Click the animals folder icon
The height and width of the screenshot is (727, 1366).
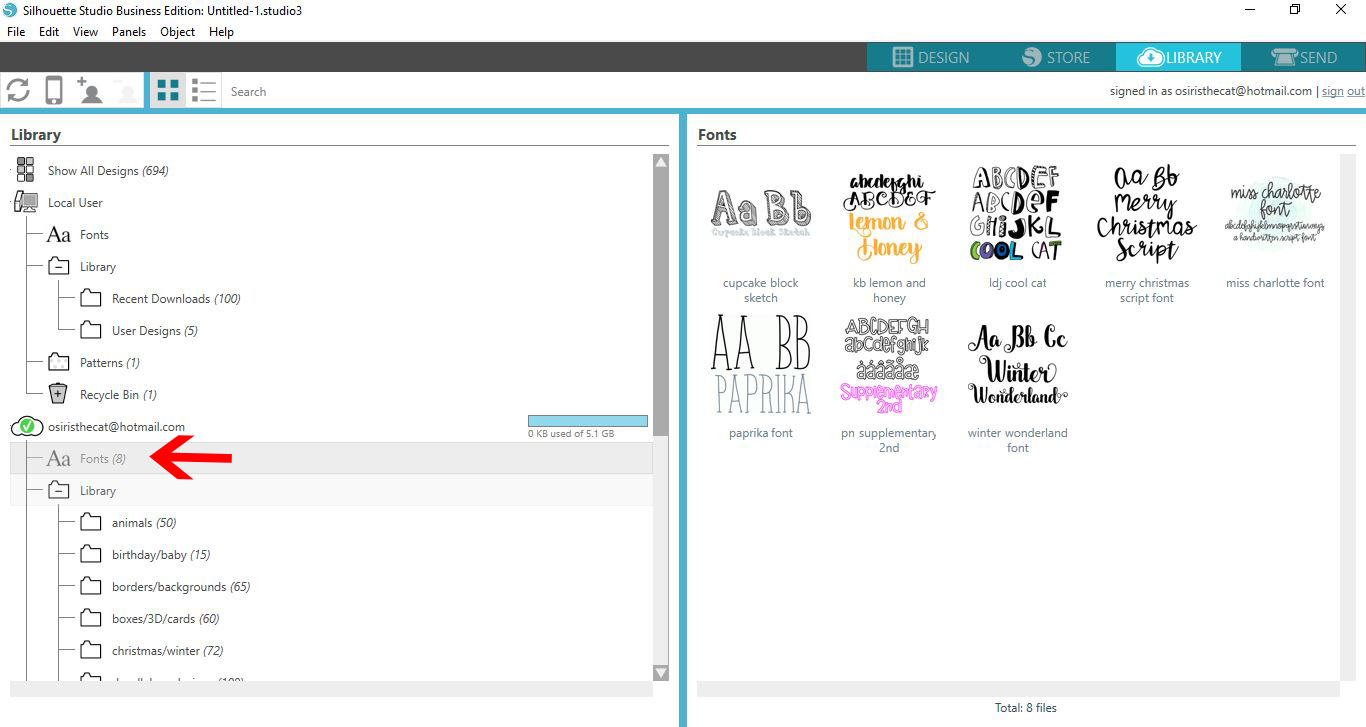(91, 522)
